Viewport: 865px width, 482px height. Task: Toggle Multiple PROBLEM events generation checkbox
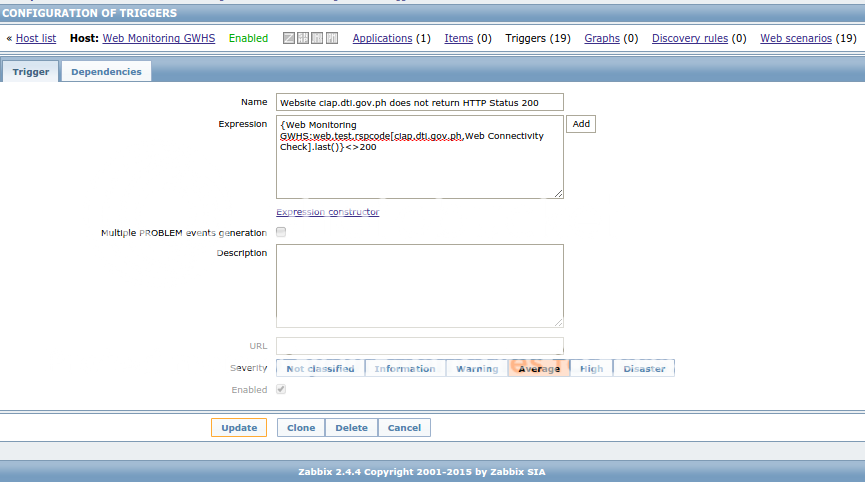[x=281, y=232]
